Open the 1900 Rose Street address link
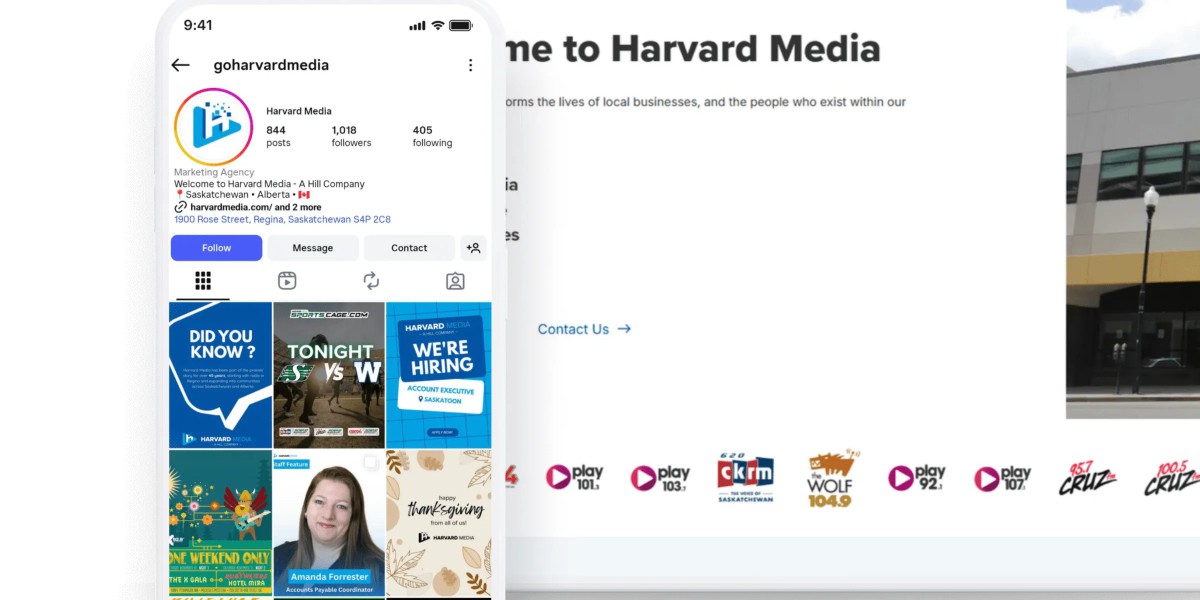Screen dimensions: 1200x600 (282, 219)
